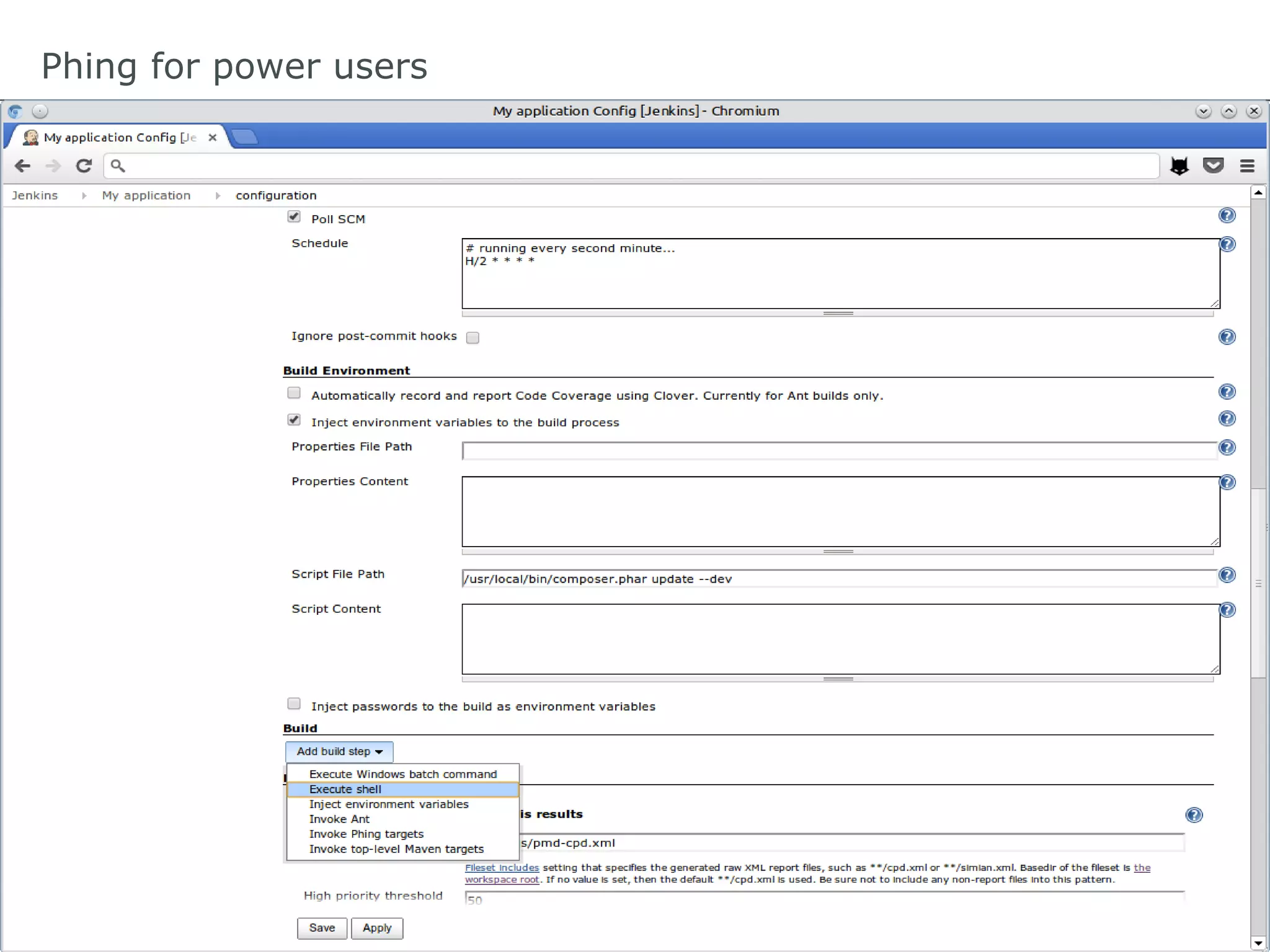This screenshot has width=1270, height=952.
Task: Choose Inject environment variables build step
Action: click(403, 804)
